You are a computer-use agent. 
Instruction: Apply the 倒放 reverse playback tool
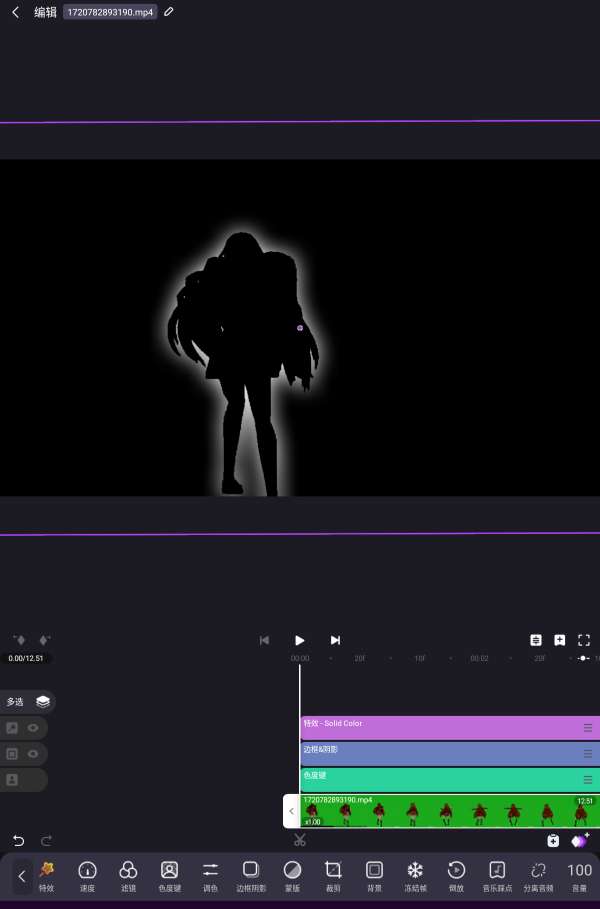[456, 876]
